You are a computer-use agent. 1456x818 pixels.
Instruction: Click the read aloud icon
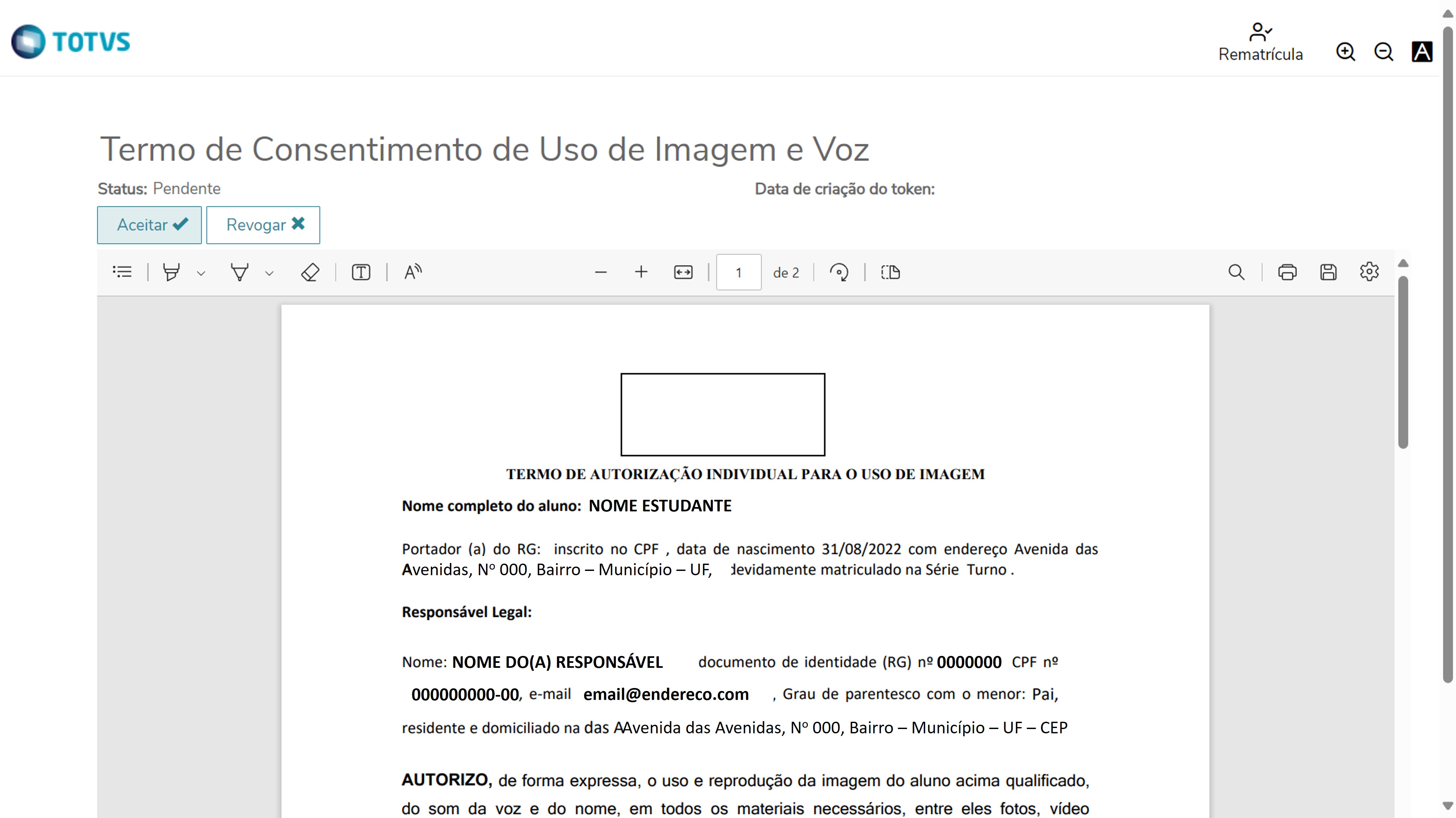413,272
